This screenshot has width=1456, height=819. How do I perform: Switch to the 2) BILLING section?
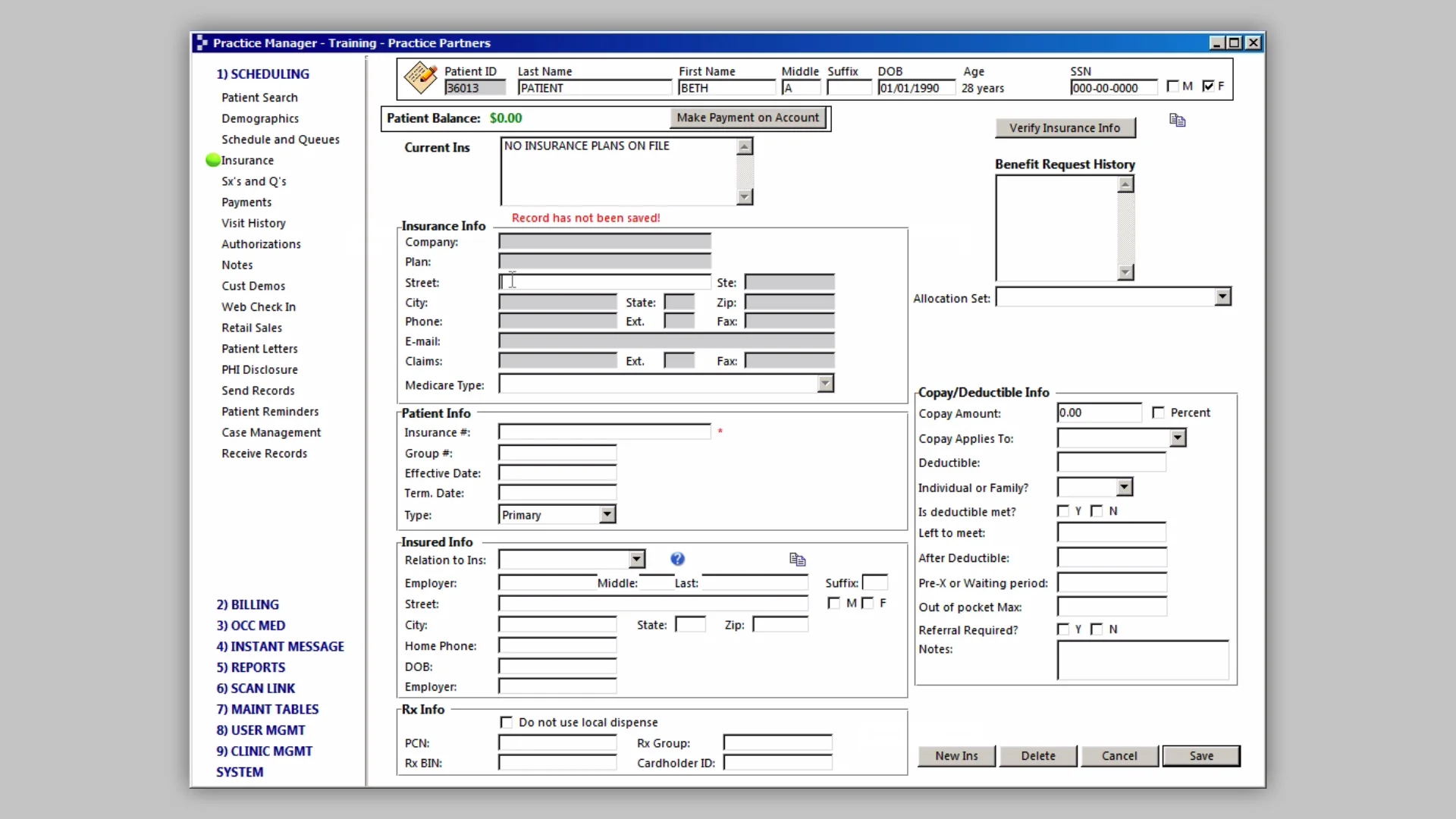click(x=247, y=604)
